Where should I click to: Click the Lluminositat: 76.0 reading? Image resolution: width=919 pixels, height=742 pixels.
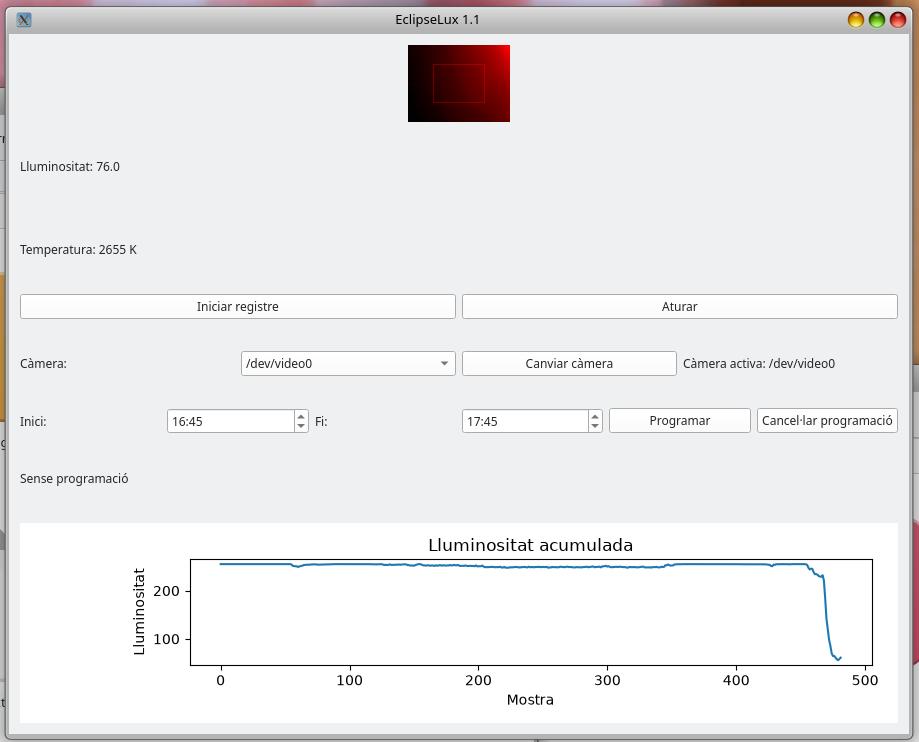point(70,166)
